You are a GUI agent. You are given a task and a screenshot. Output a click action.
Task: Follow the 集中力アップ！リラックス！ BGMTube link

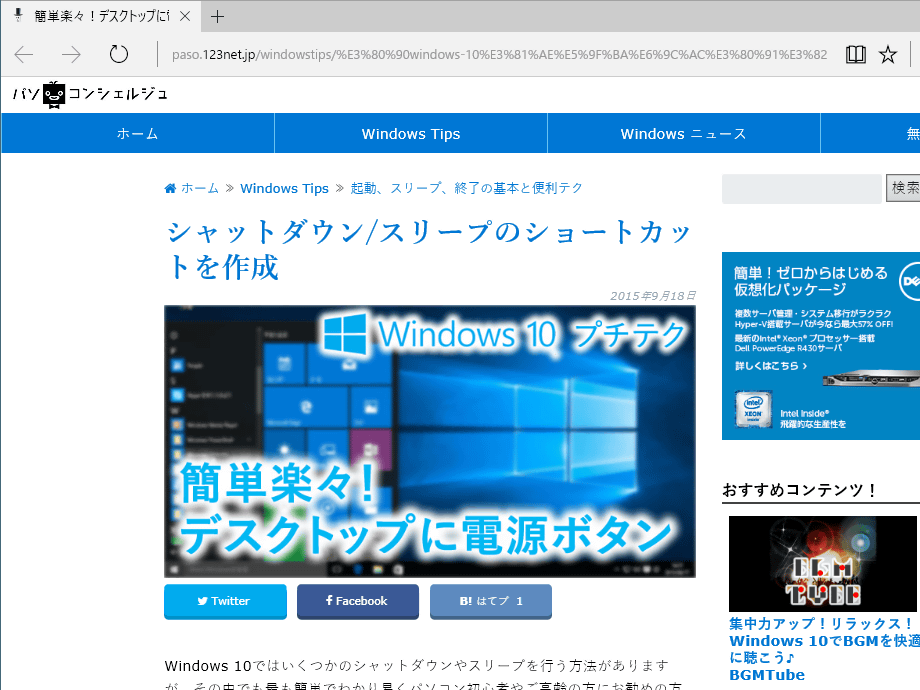point(824,649)
